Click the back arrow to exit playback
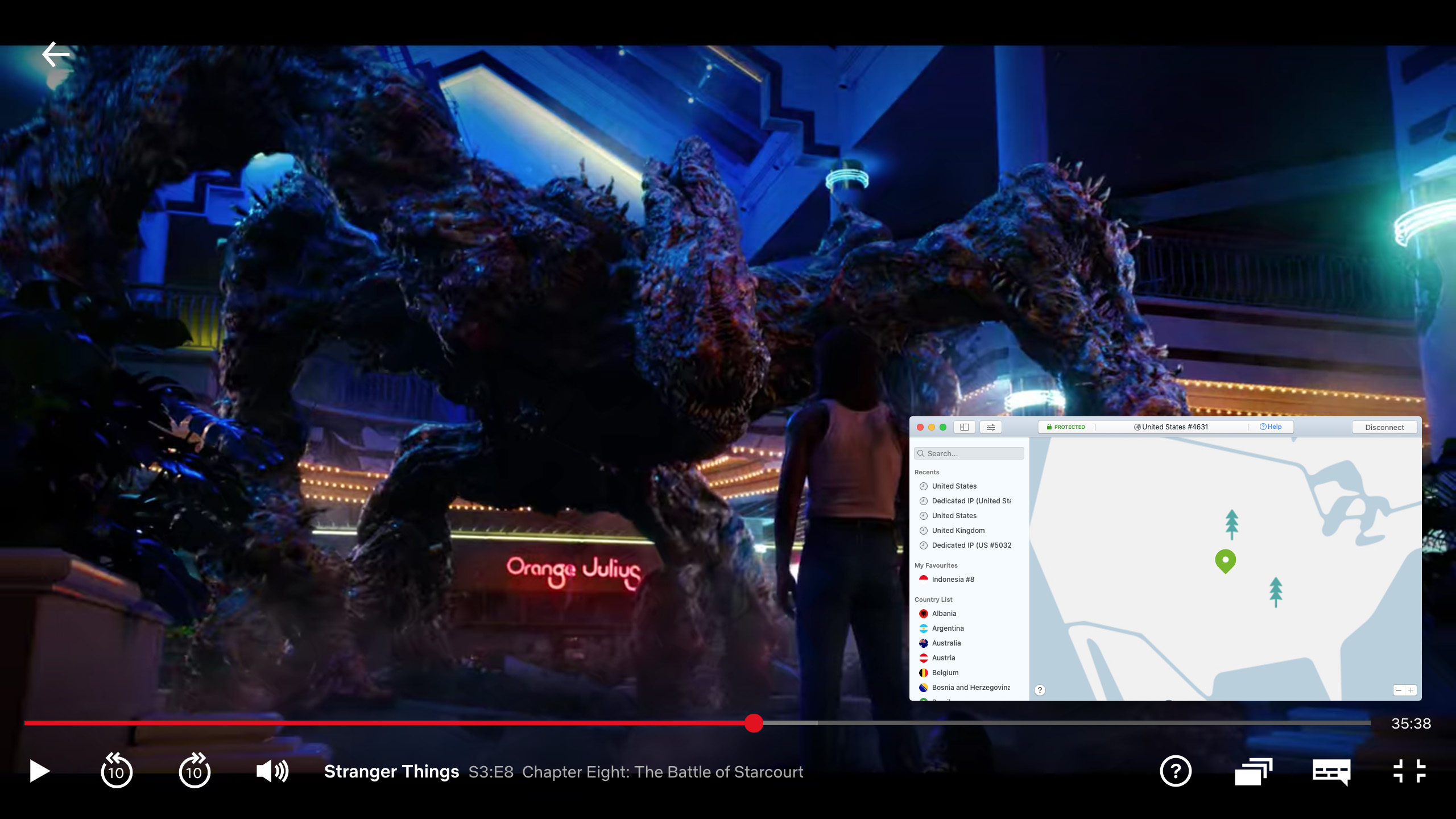 click(x=55, y=53)
